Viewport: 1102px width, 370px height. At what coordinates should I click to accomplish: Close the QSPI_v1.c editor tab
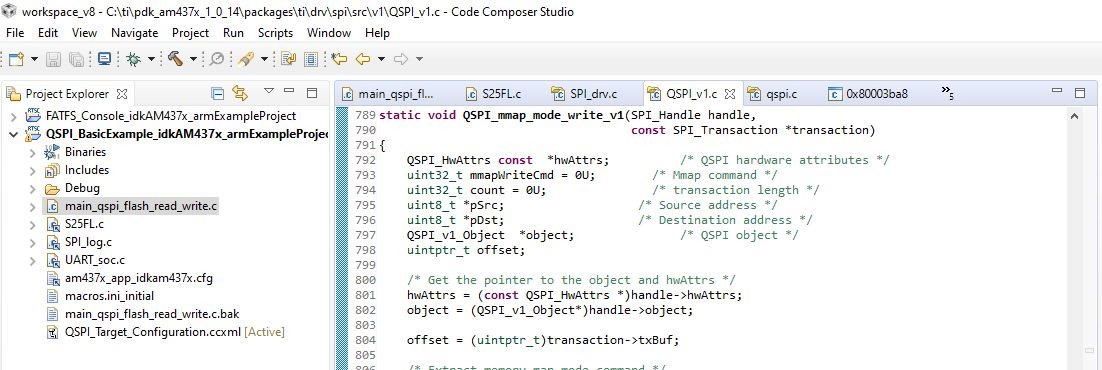730,94
